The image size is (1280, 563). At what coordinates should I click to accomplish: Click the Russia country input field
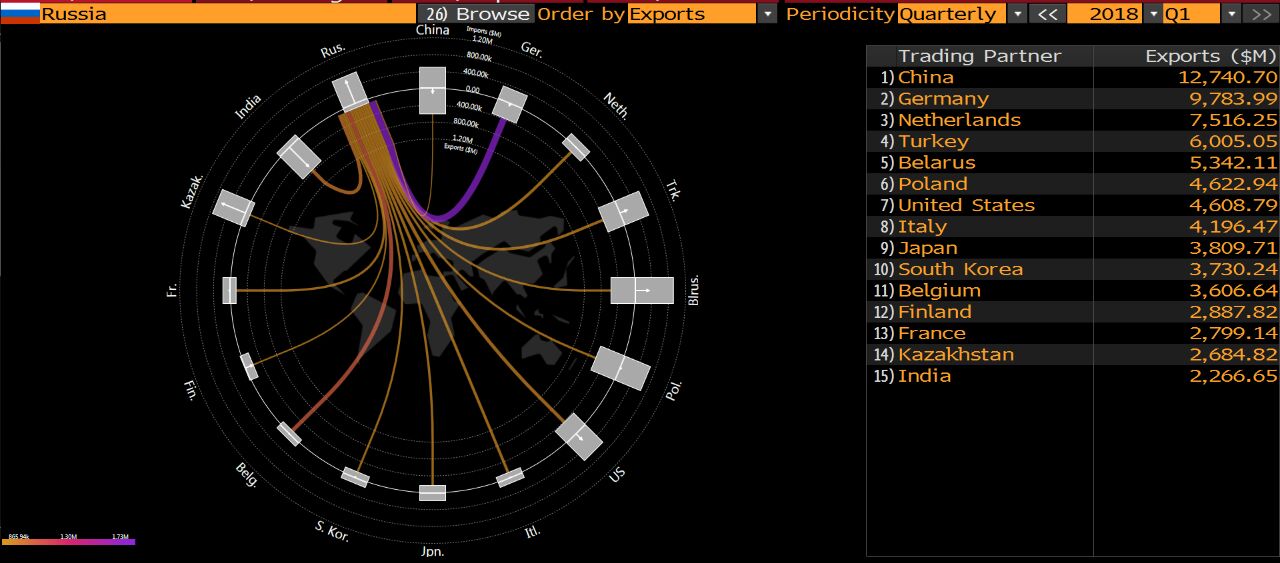(x=228, y=13)
